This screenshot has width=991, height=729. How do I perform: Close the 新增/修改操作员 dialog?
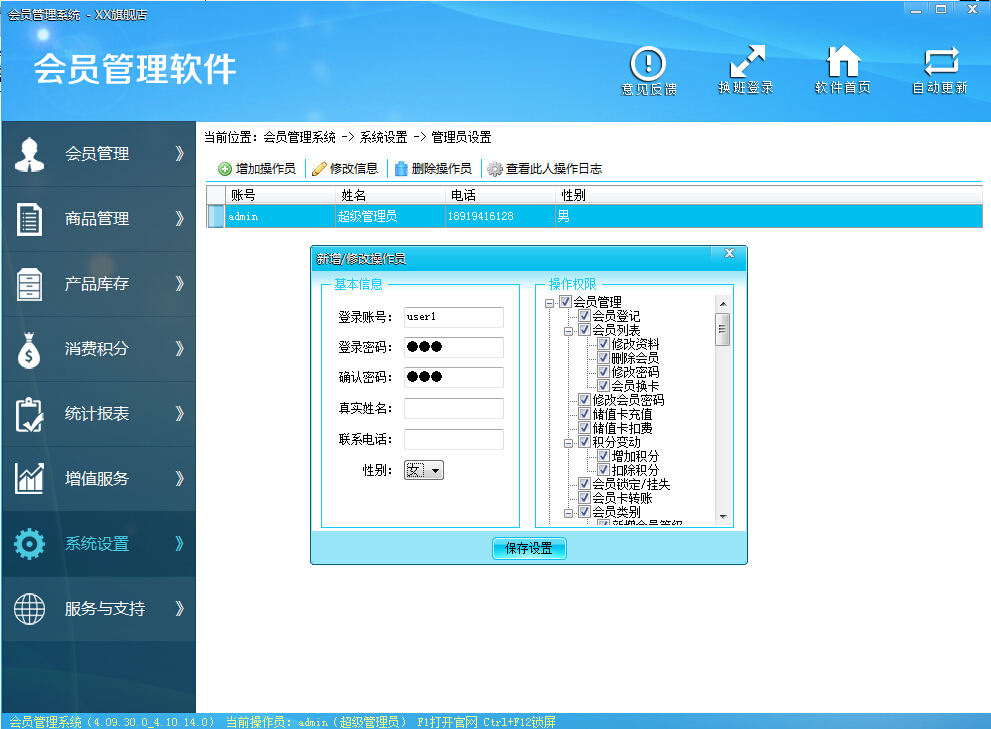[x=729, y=253]
